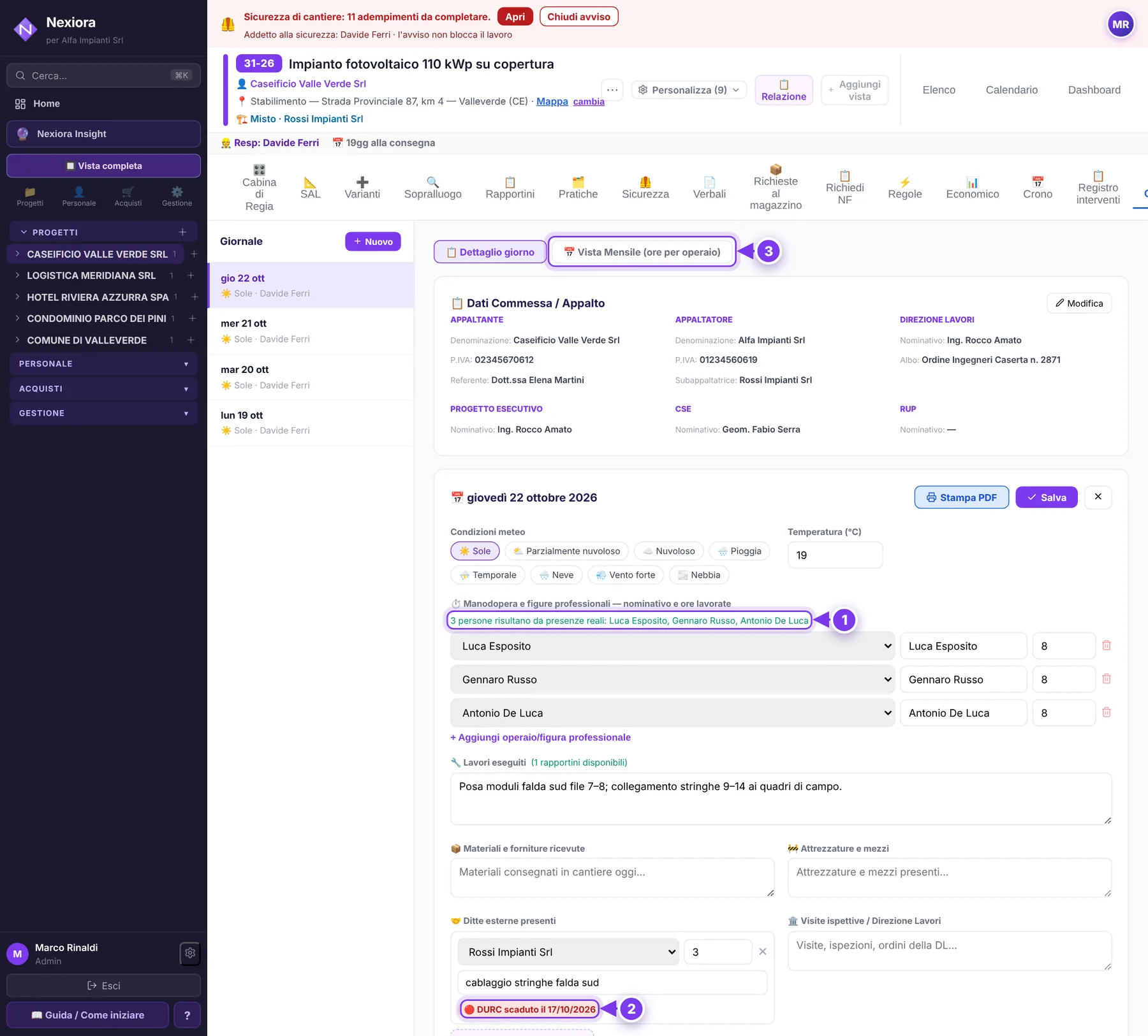The width and height of the screenshot is (1148, 1036).
Task: Open the Sicurezza vest section
Action: (x=645, y=187)
